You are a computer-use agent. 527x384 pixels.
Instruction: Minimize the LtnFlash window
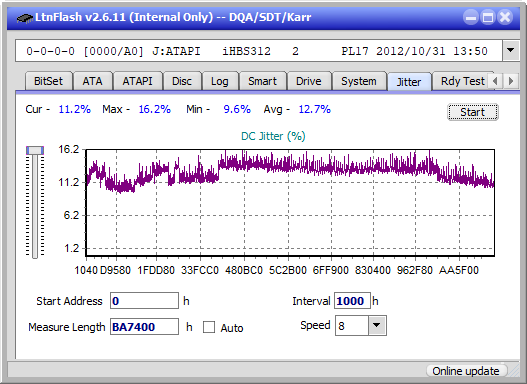point(471,17)
